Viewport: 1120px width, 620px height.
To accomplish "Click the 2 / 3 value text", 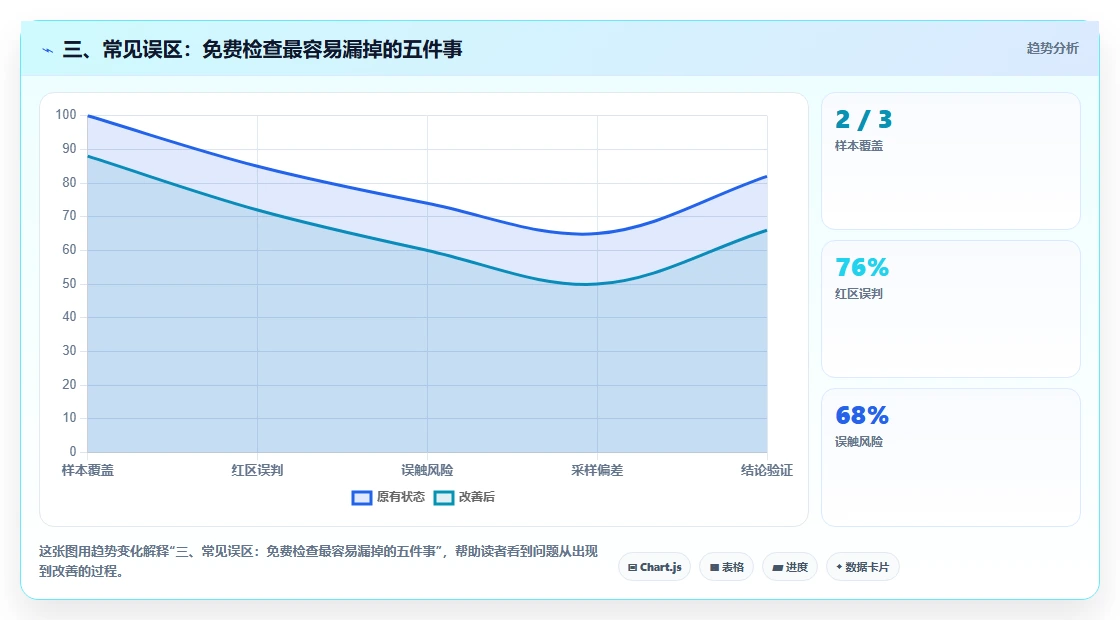I will tap(864, 119).
